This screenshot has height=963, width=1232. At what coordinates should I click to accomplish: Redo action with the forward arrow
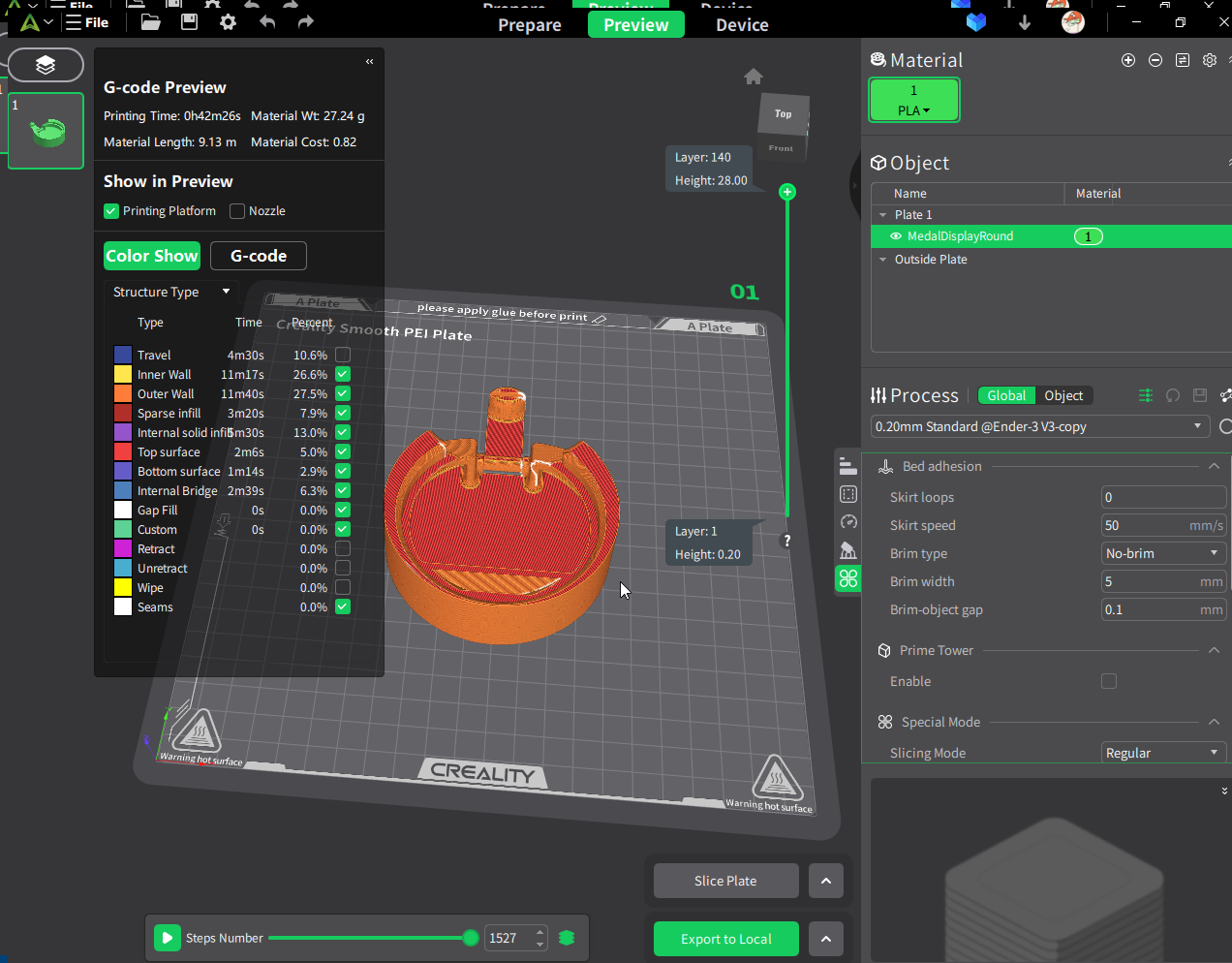coord(305,21)
